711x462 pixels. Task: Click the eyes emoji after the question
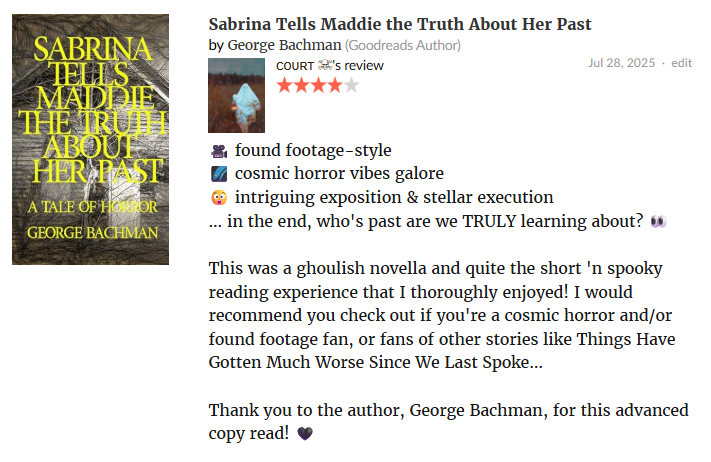click(x=658, y=221)
